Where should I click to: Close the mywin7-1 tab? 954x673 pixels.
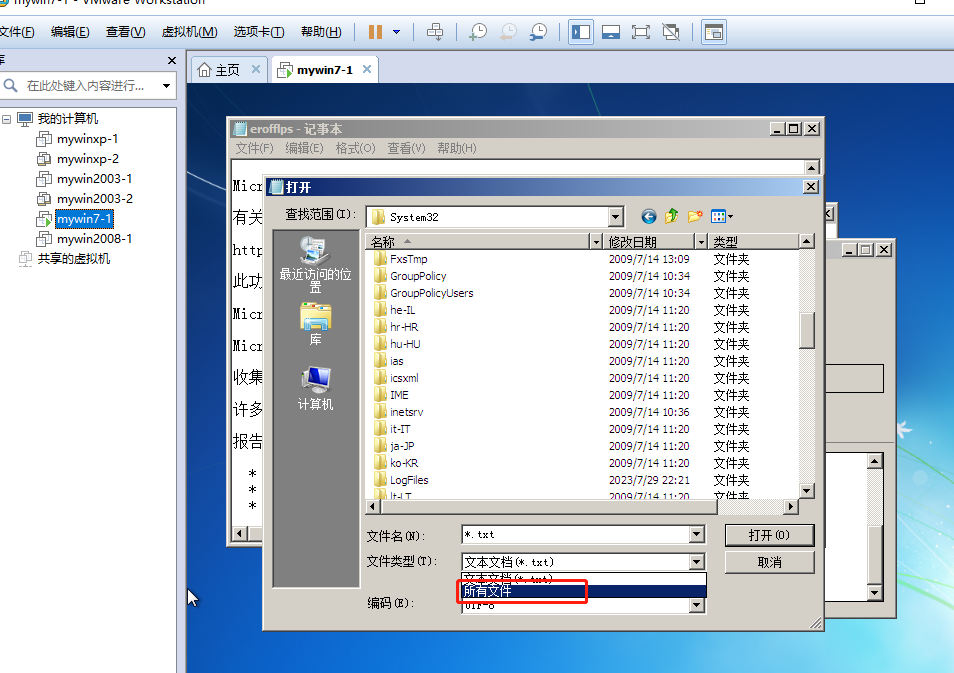pos(367,69)
